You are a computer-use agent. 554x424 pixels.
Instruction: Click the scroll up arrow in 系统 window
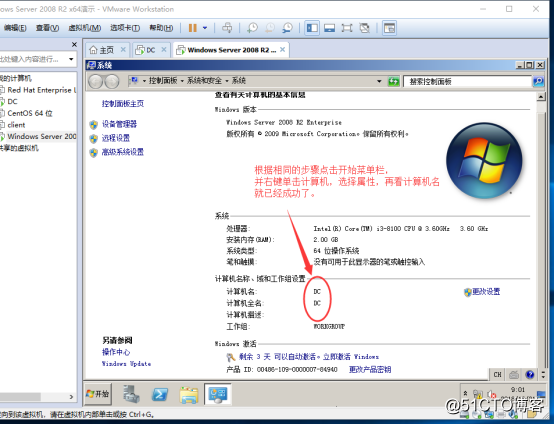point(541,97)
